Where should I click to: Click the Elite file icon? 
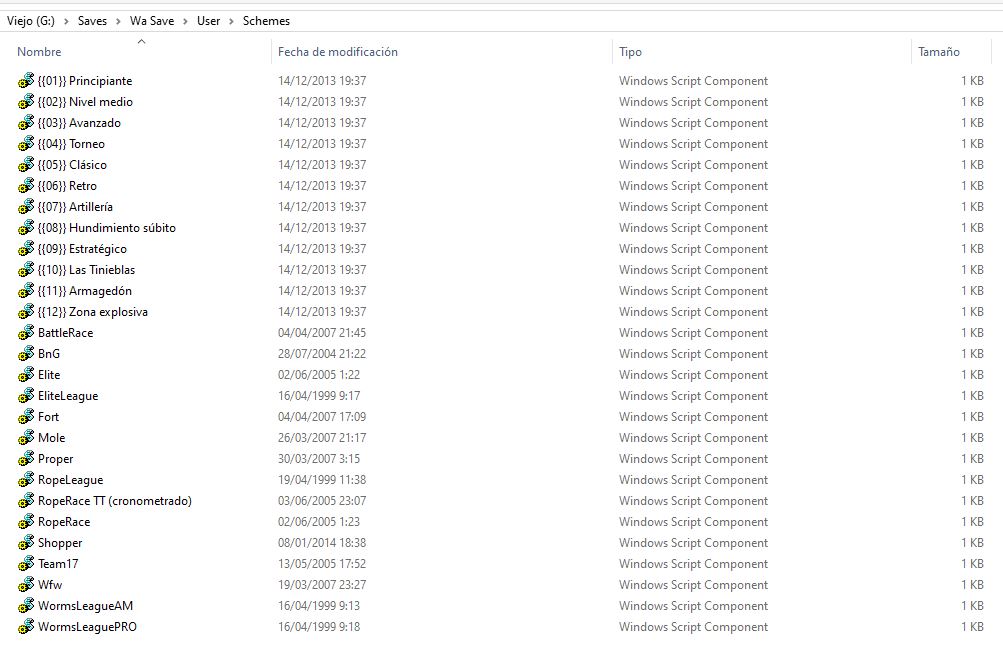(26, 375)
